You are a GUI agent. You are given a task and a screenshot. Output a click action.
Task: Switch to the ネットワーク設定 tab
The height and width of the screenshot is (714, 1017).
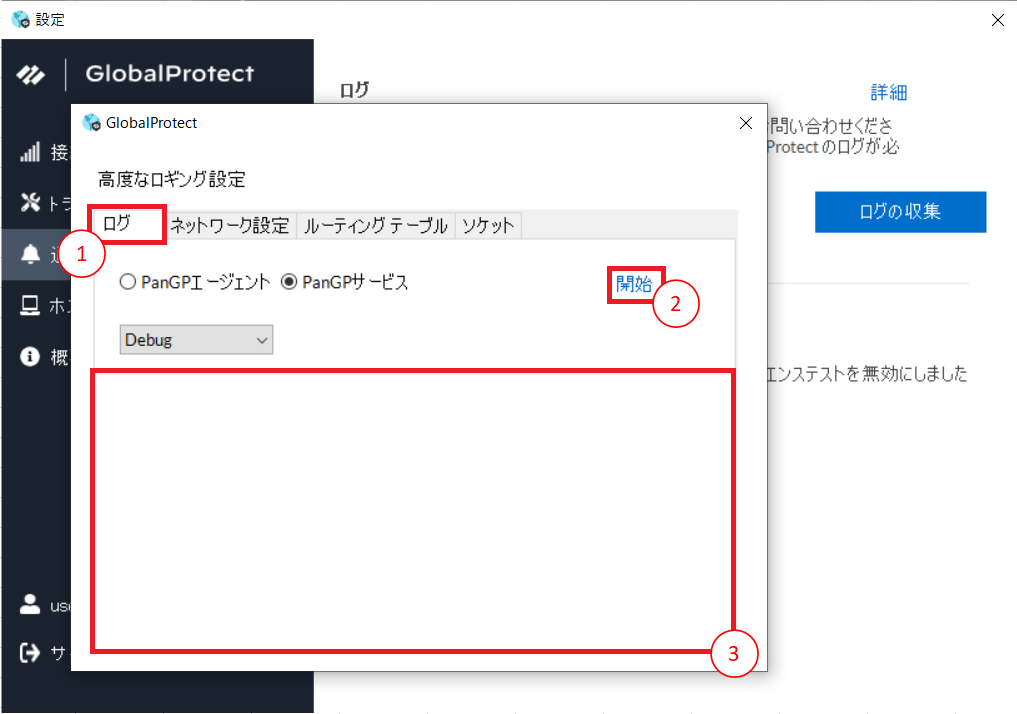pos(230,226)
